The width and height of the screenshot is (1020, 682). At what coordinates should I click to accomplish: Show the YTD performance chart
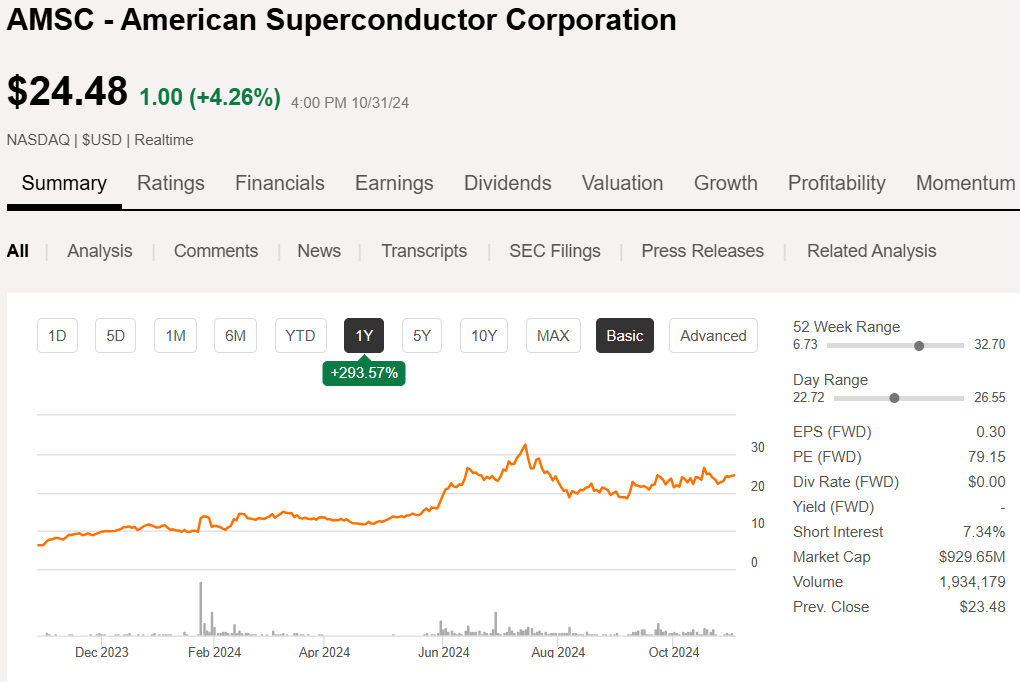[x=300, y=335]
